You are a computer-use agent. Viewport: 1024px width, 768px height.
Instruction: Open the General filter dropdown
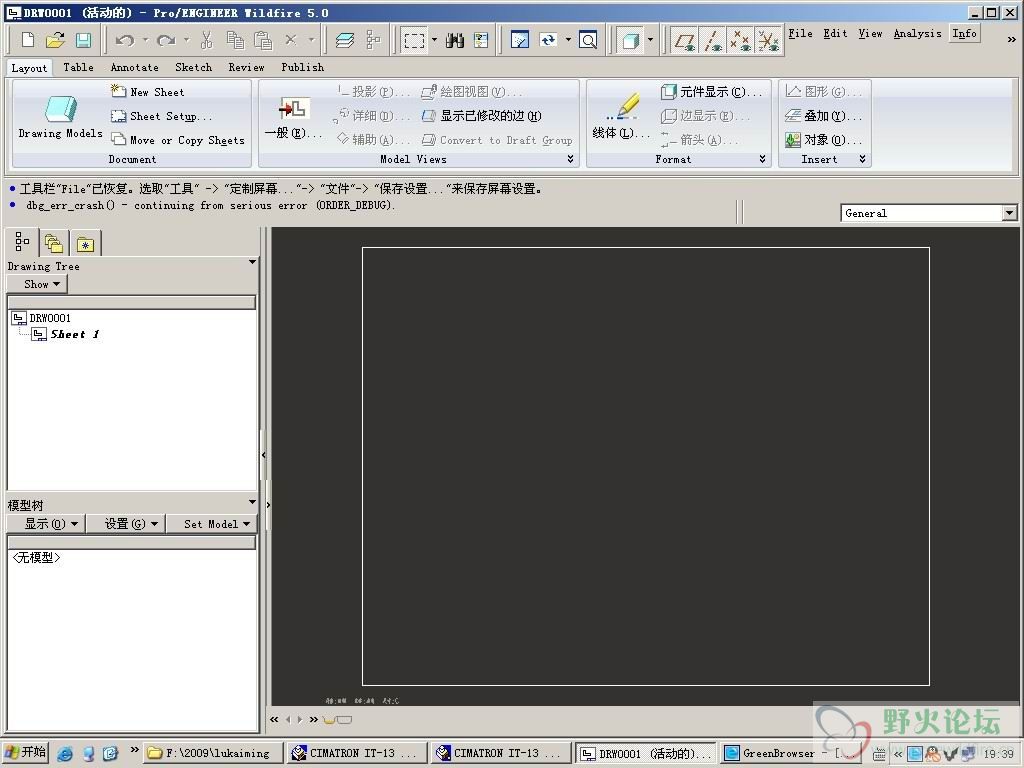pyautogui.click(x=1010, y=213)
